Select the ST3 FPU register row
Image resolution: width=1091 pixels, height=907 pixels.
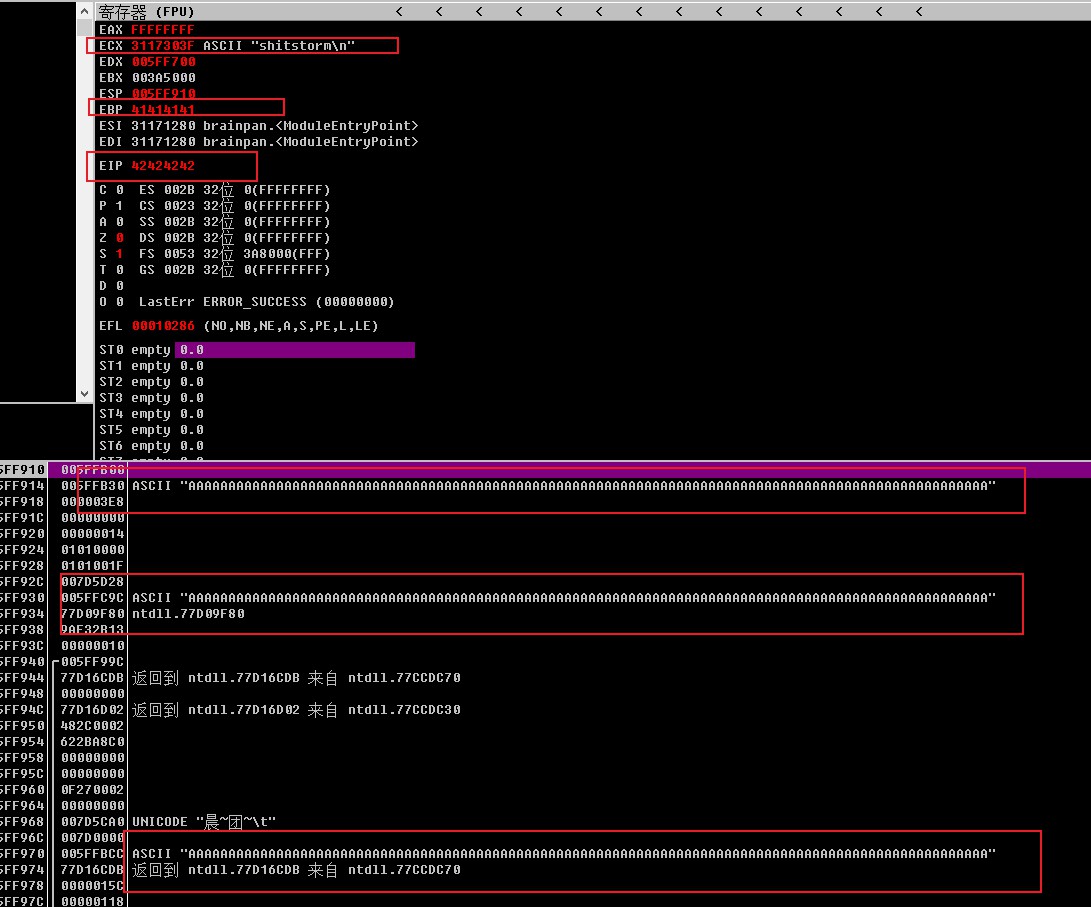click(x=151, y=398)
